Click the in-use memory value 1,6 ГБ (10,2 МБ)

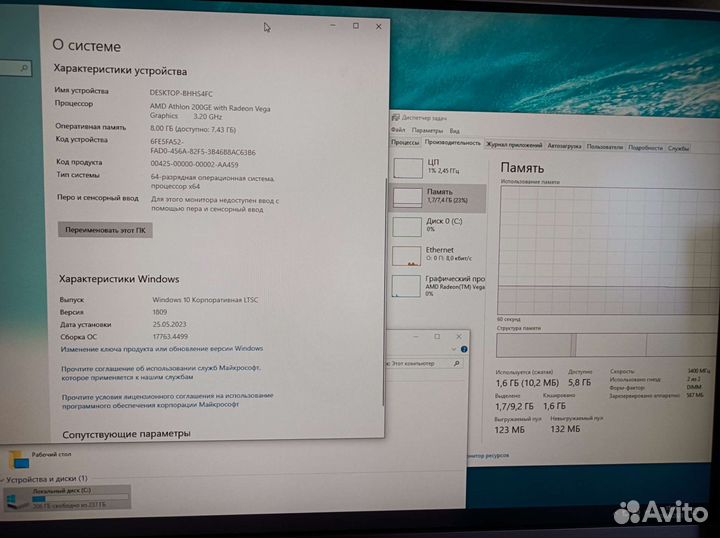click(x=527, y=383)
